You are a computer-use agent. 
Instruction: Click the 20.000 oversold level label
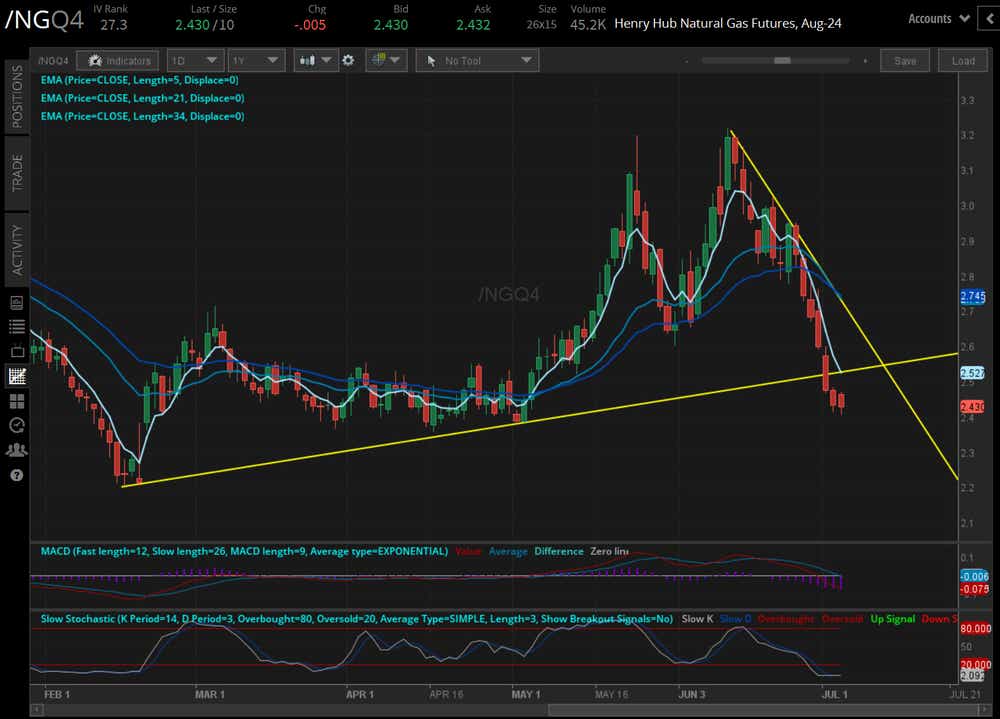[x=976, y=665]
